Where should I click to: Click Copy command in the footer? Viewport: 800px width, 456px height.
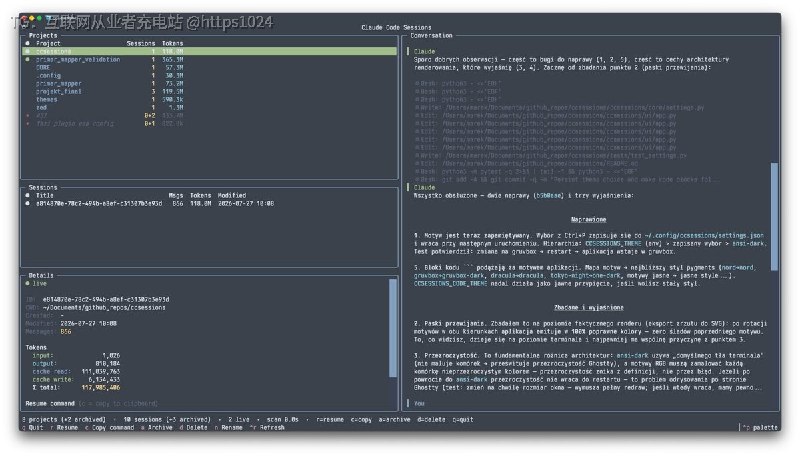[x=109, y=428]
